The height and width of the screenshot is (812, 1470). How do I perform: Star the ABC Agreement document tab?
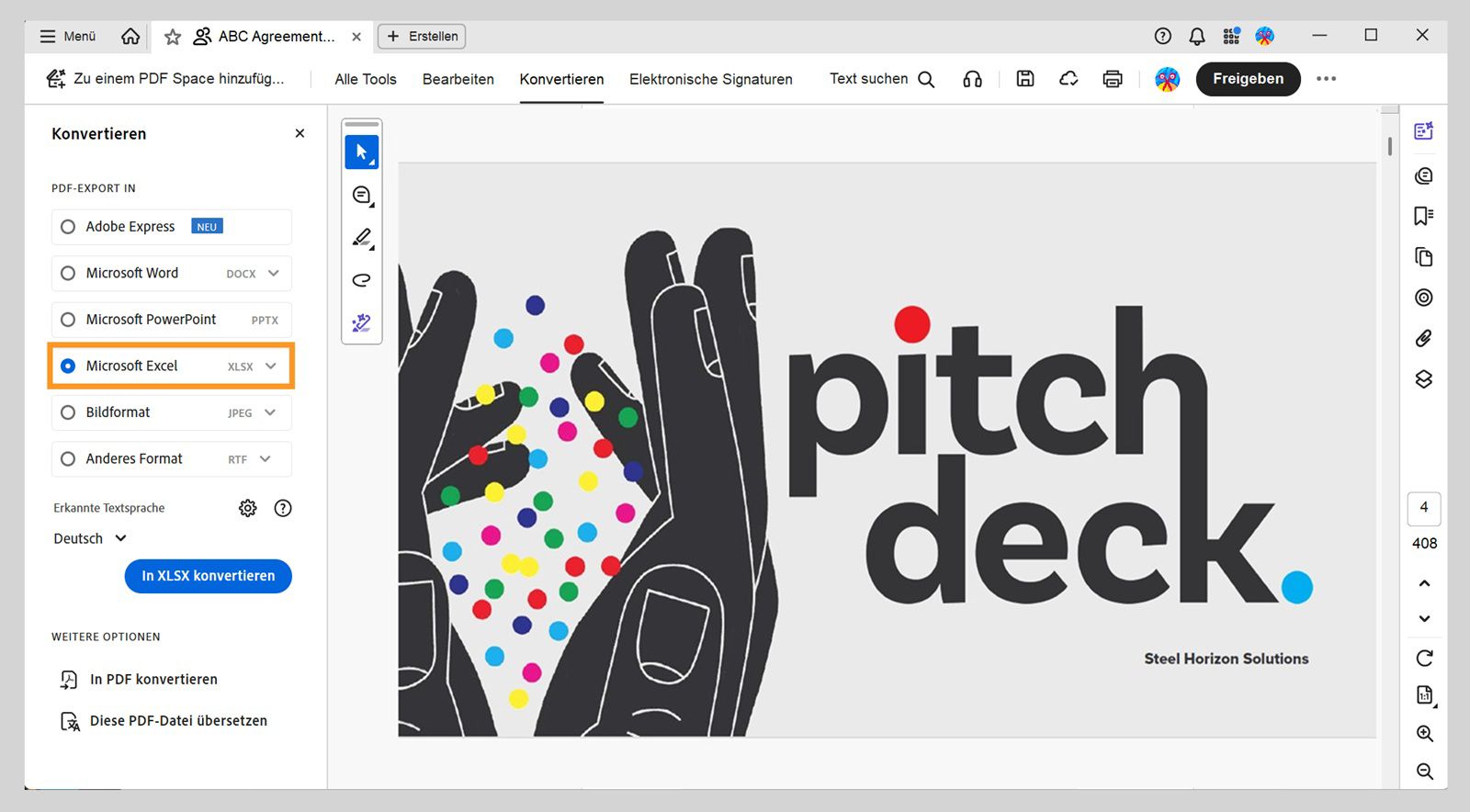[x=172, y=37]
